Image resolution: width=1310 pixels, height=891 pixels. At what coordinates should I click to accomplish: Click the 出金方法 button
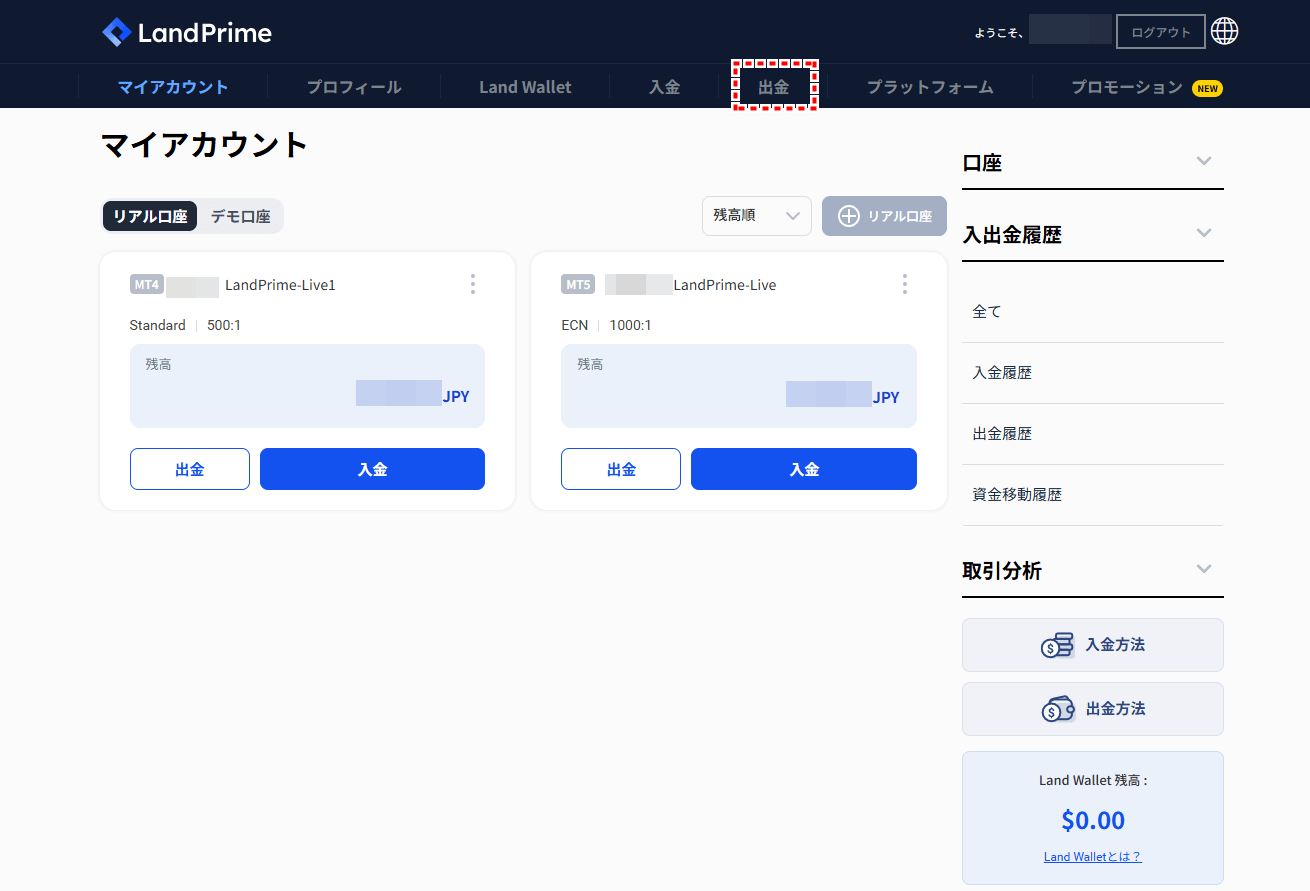coord(1093,709)
